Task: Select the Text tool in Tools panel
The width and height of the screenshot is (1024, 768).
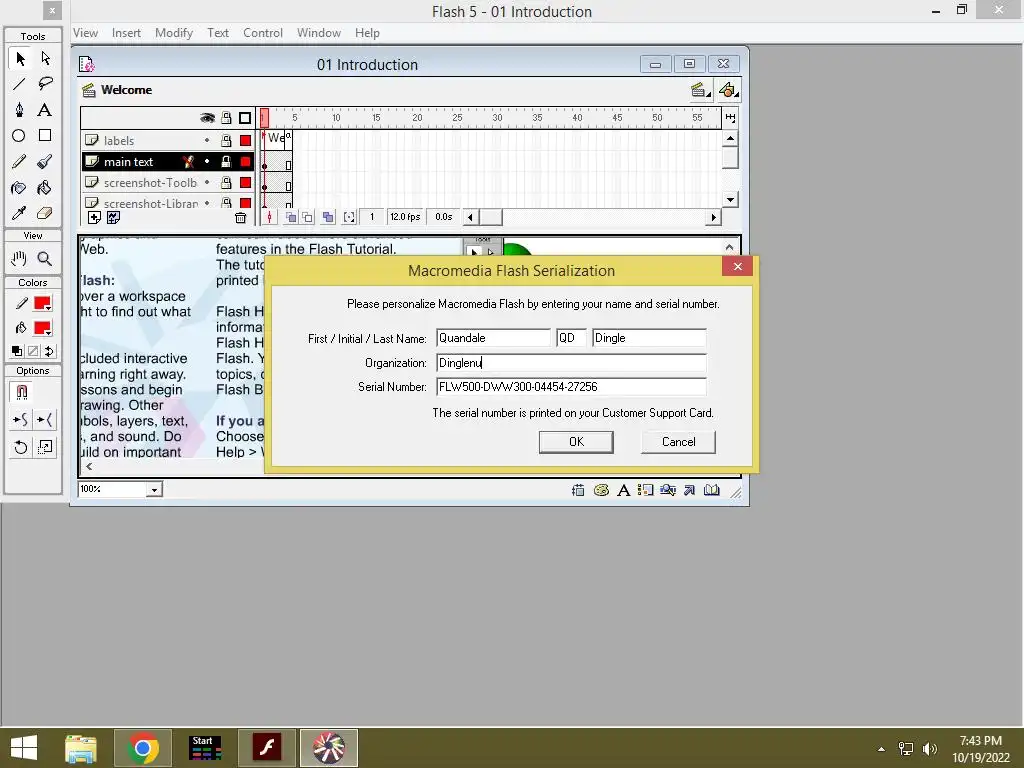Action: [x=45, y=110]
